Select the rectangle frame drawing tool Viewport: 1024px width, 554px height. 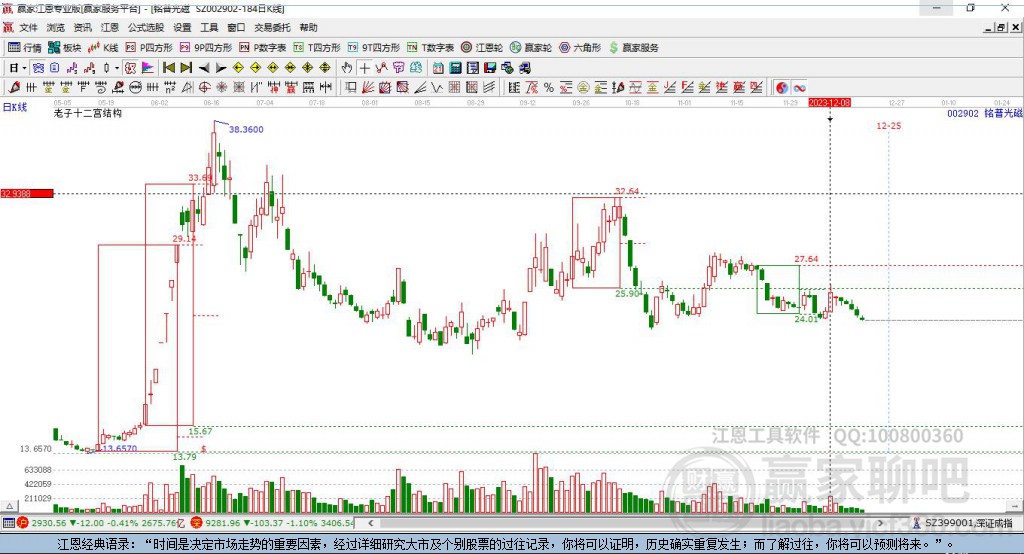[x=351, y=88]
